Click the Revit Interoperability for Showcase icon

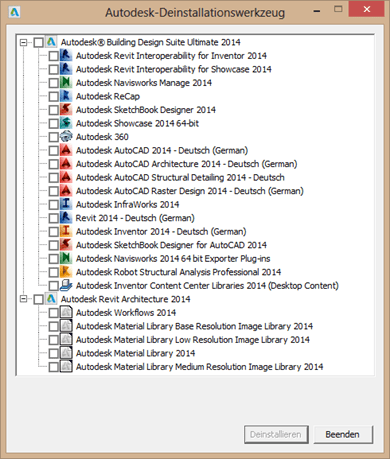(x=66, y=69)
